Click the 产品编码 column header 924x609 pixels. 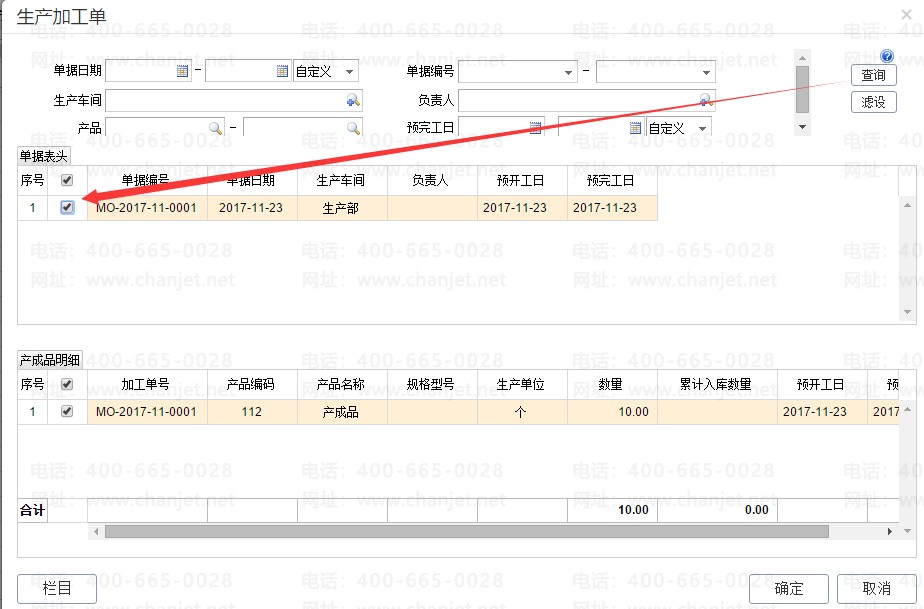(252, 384)
